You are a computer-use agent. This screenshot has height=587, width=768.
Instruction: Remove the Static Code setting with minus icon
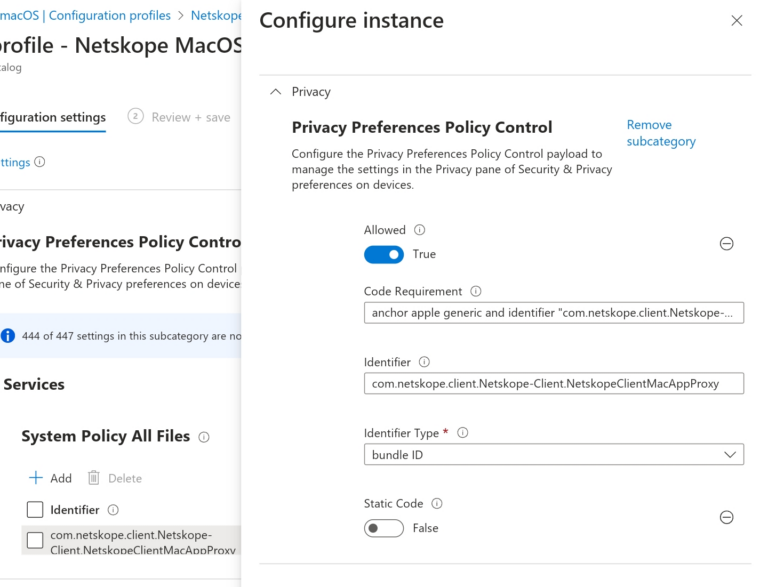pyautogui.click(x=727, y=517)
